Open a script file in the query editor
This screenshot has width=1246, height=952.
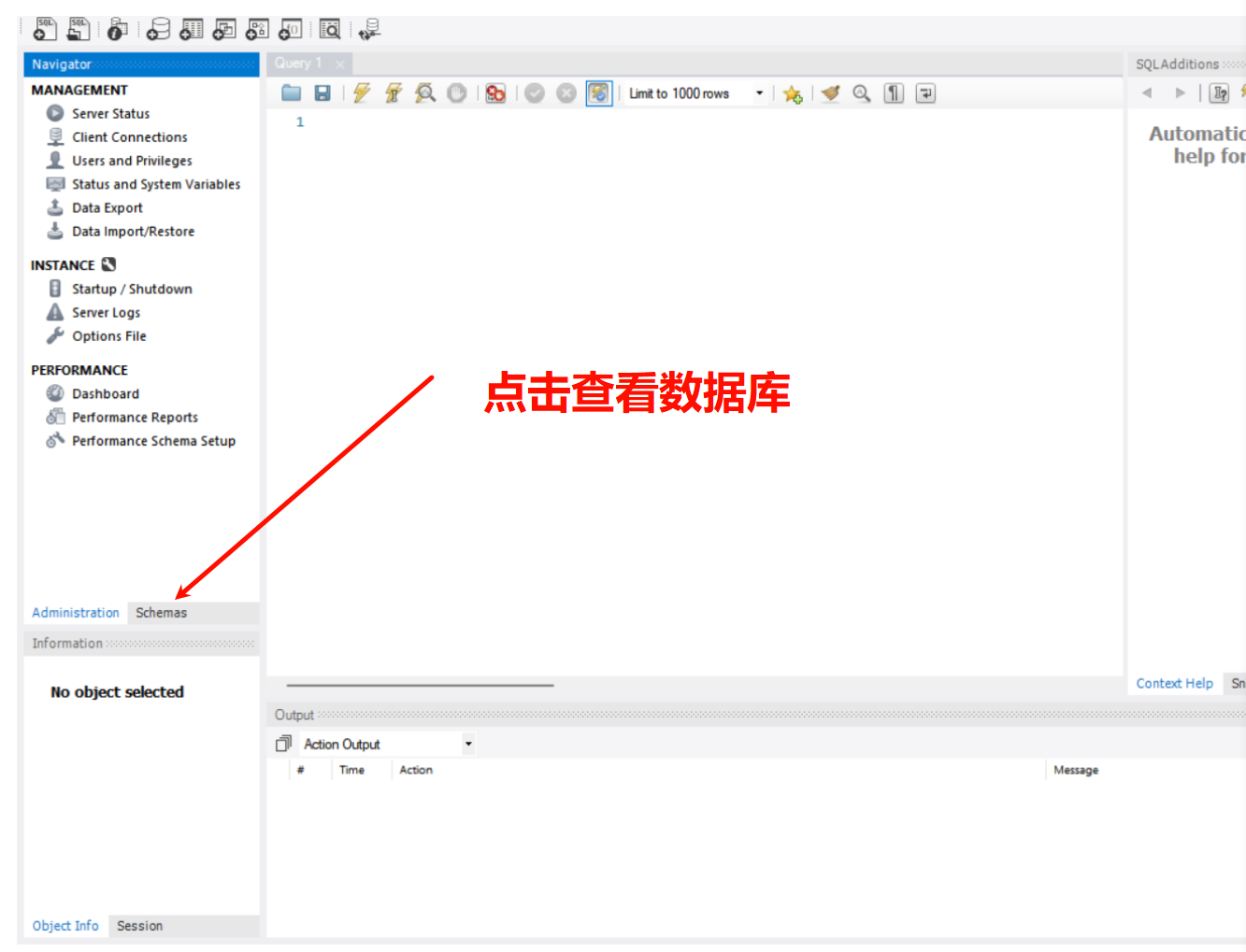(292, 93)
